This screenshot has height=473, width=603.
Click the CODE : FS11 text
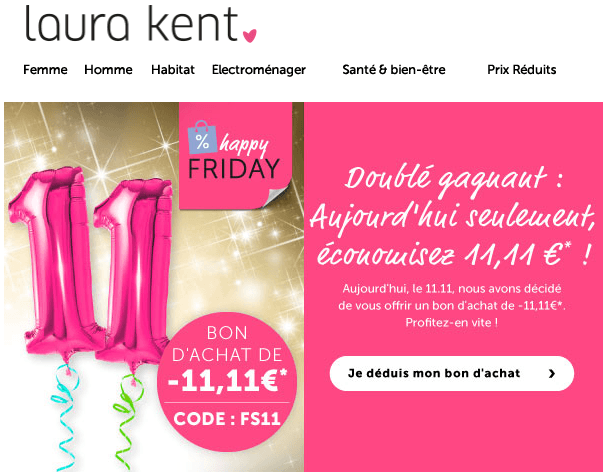click(x=227, y=419)
